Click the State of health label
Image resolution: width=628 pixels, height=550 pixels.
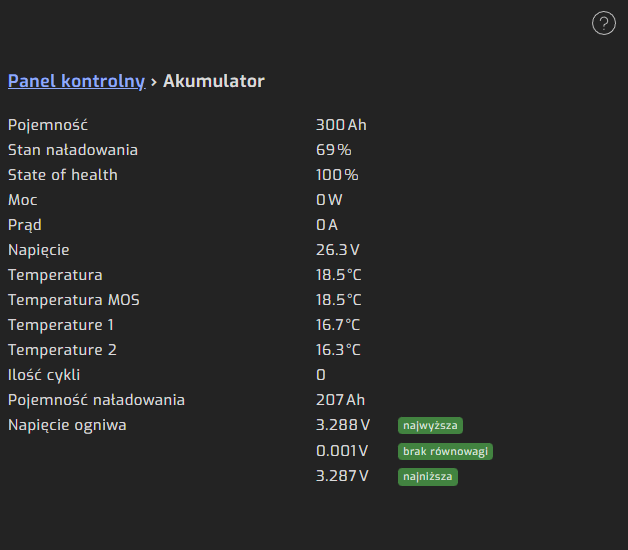[x=63, y=175]
